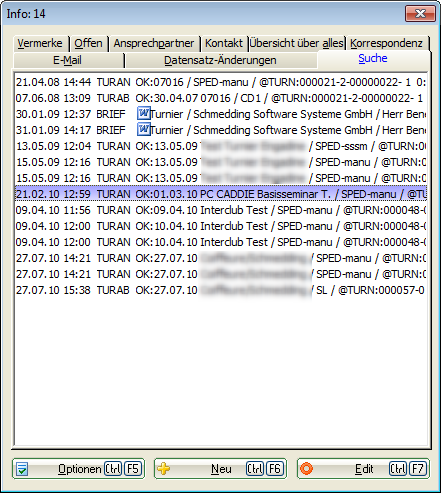This screenshot has height=493, width=441.
Task: Switch to the Übersicht über alles tab
Action: [x=296, y=43]
